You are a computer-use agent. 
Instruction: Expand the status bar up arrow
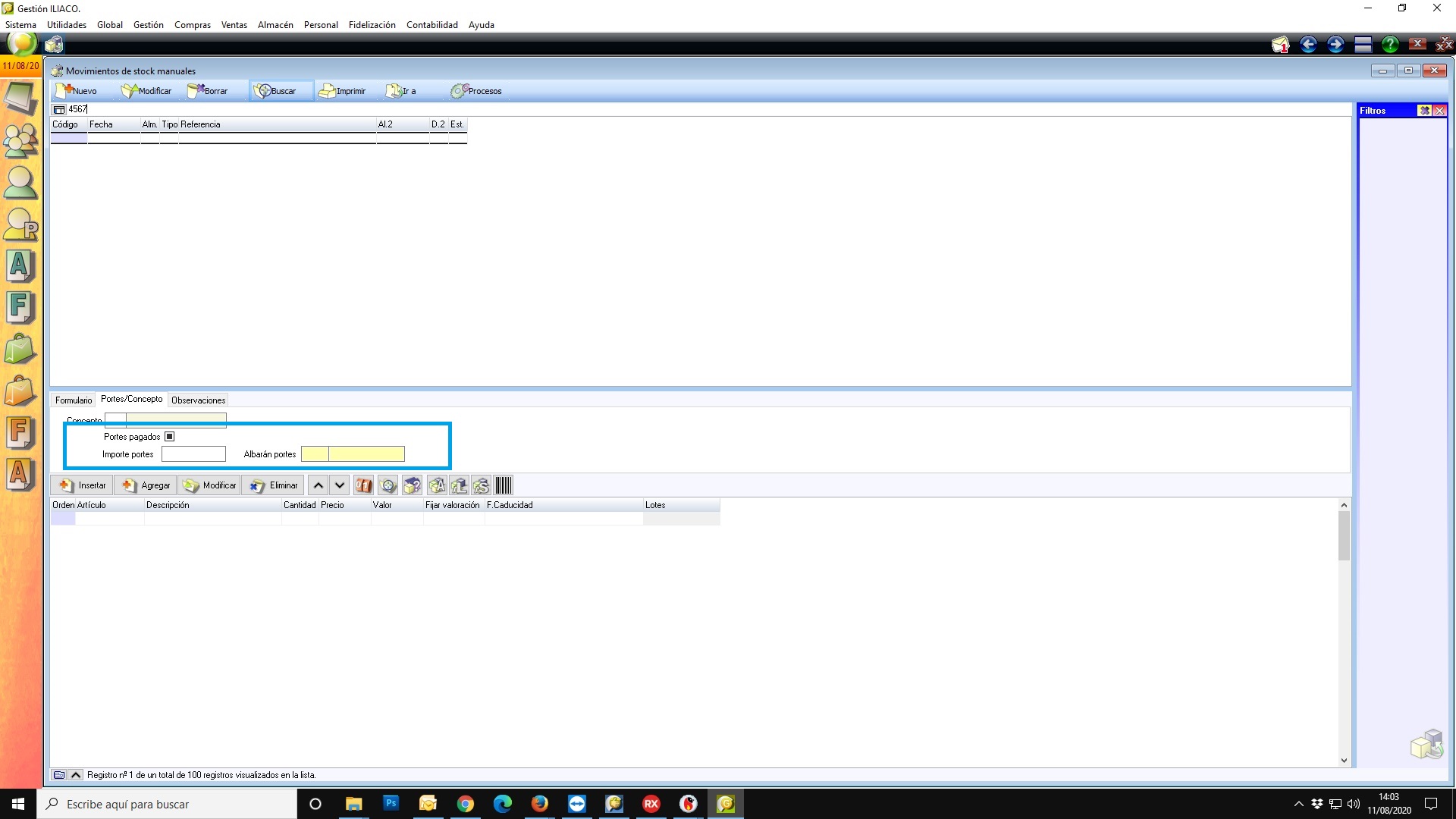pos(76,775)
